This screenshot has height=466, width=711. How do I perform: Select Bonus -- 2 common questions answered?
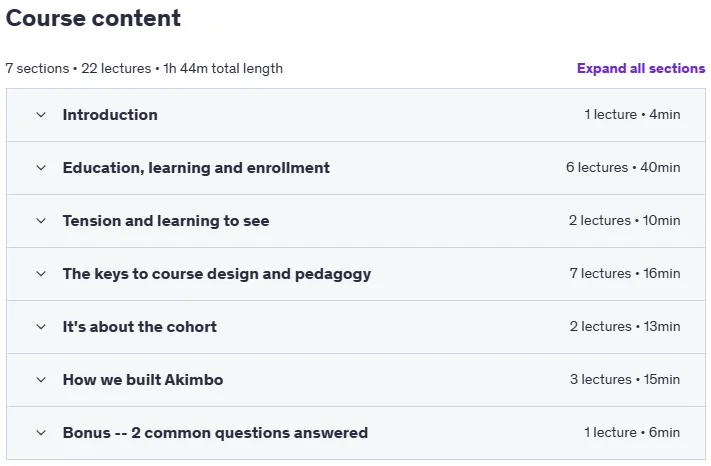point(215,432)
